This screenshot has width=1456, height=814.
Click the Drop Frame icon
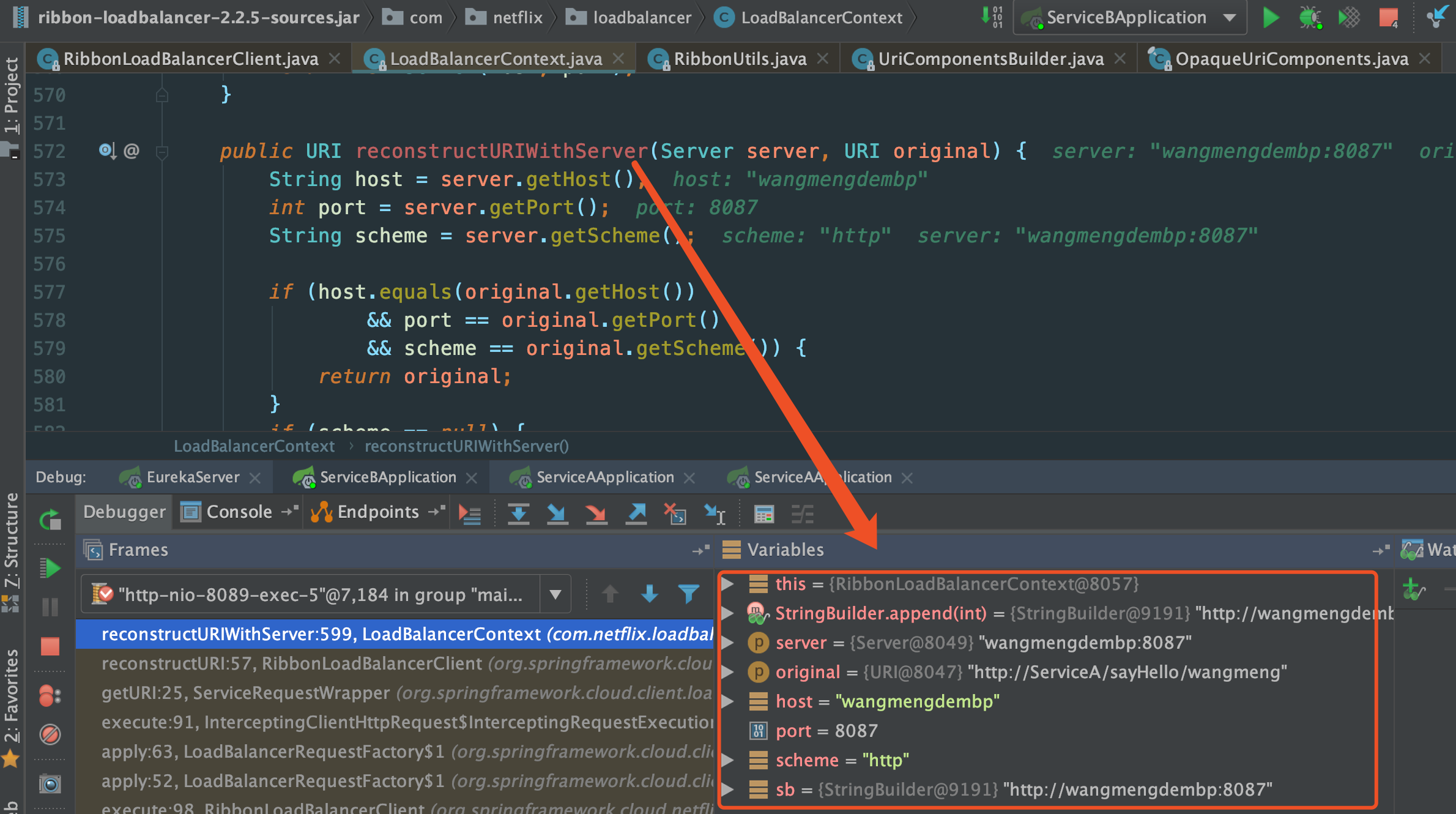coord(675,513)
